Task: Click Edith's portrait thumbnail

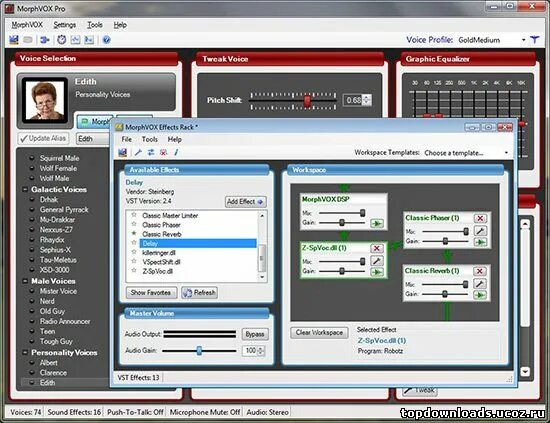Action: [x=45, y=100]
